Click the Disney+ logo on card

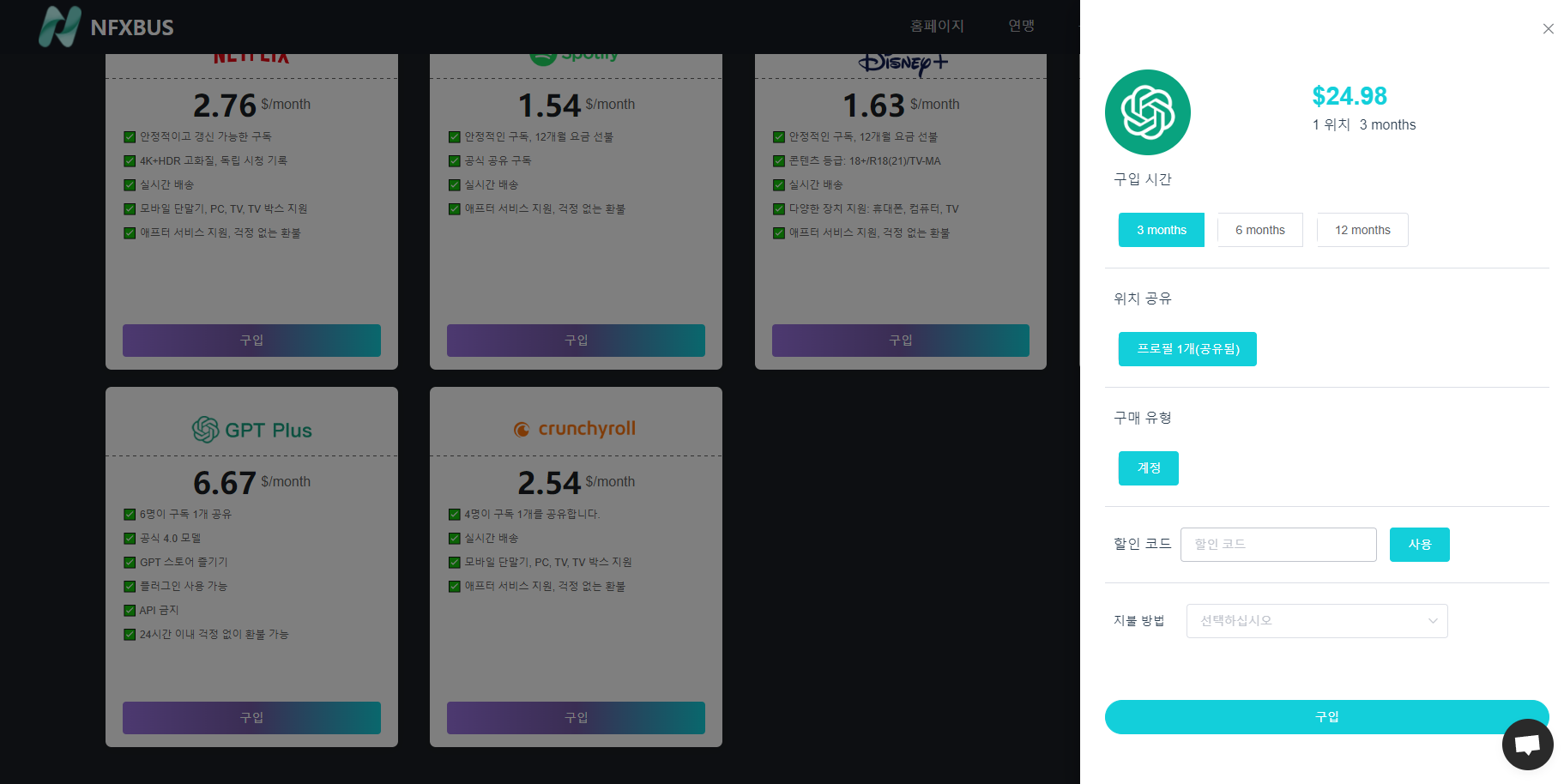903,63
